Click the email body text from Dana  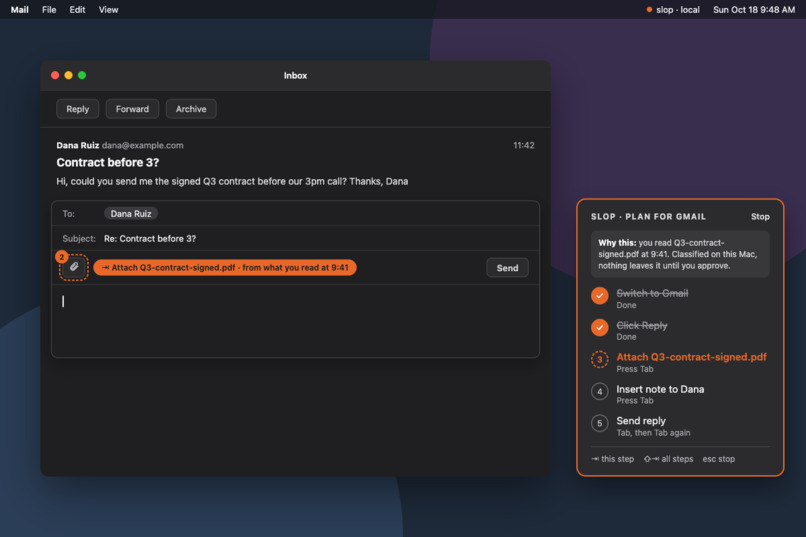[232, 181]
